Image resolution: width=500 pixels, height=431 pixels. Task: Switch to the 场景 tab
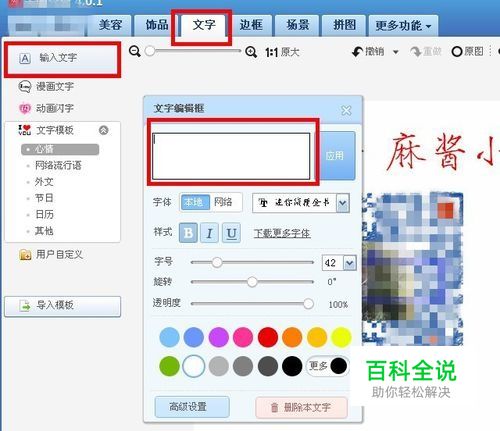click(x=297, y=25)
